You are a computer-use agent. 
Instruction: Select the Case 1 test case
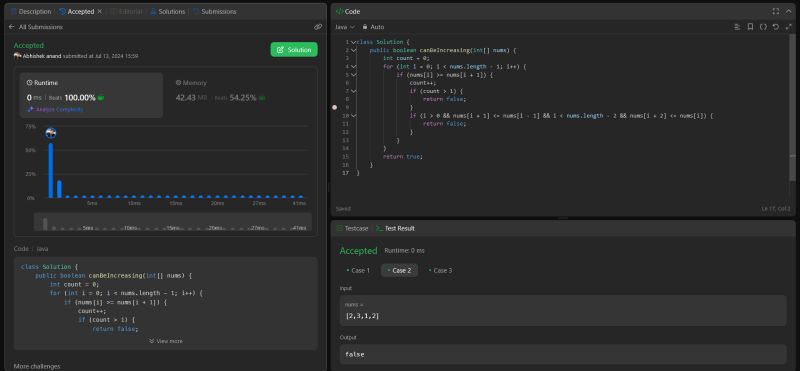[358, 270]
